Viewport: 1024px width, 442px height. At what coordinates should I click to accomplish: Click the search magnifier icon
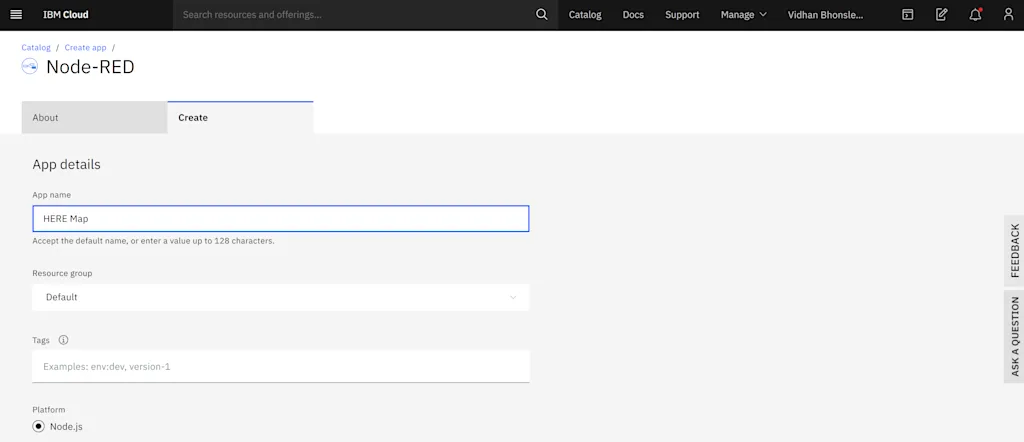(541, 14)
